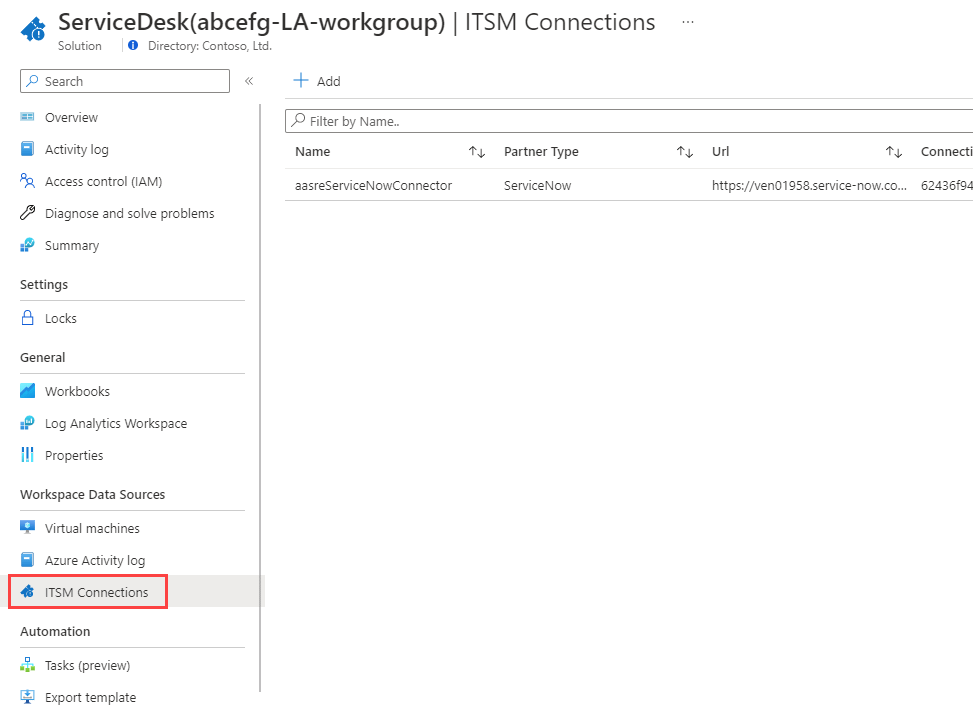973x710 pixels.
Task: Click the Virtual machines icon
Action: pyautogui.click(x=27, y=528)
